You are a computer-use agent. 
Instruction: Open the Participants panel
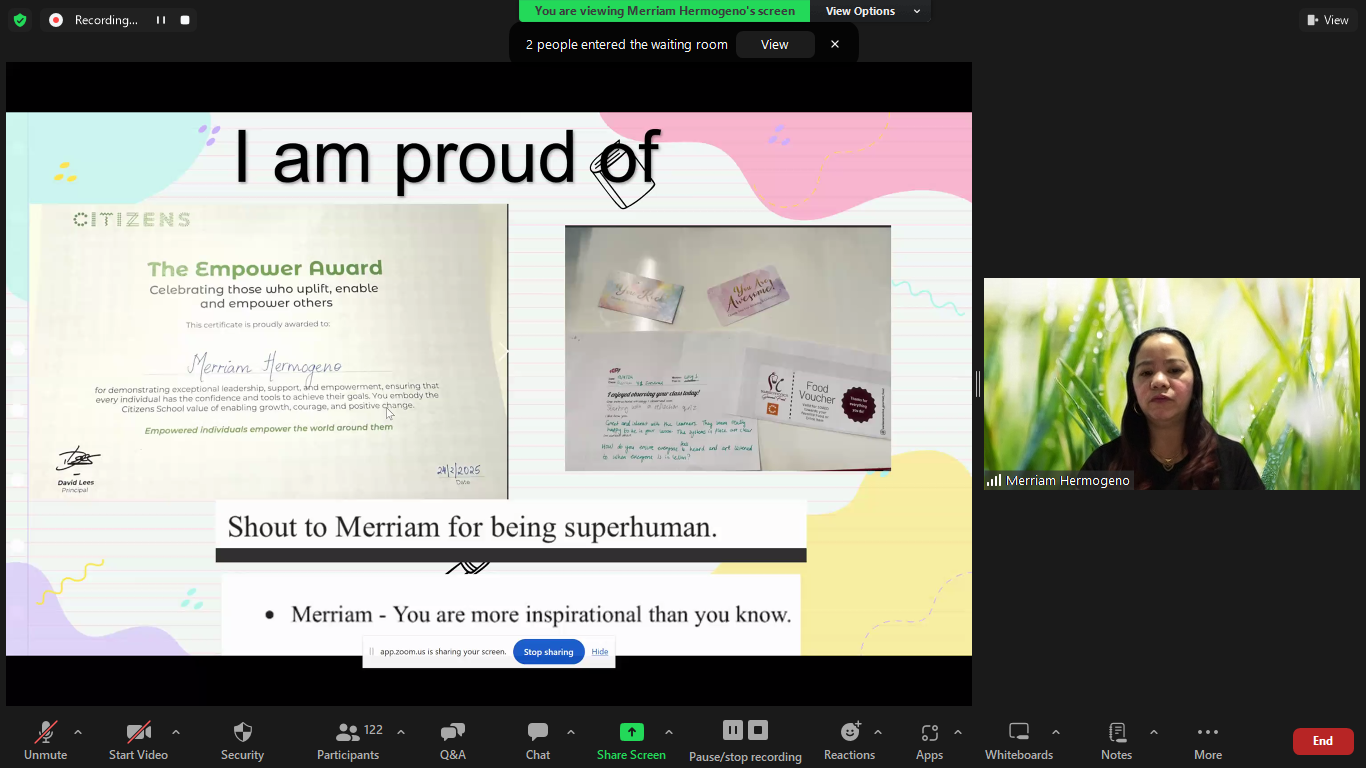[348, 740]
